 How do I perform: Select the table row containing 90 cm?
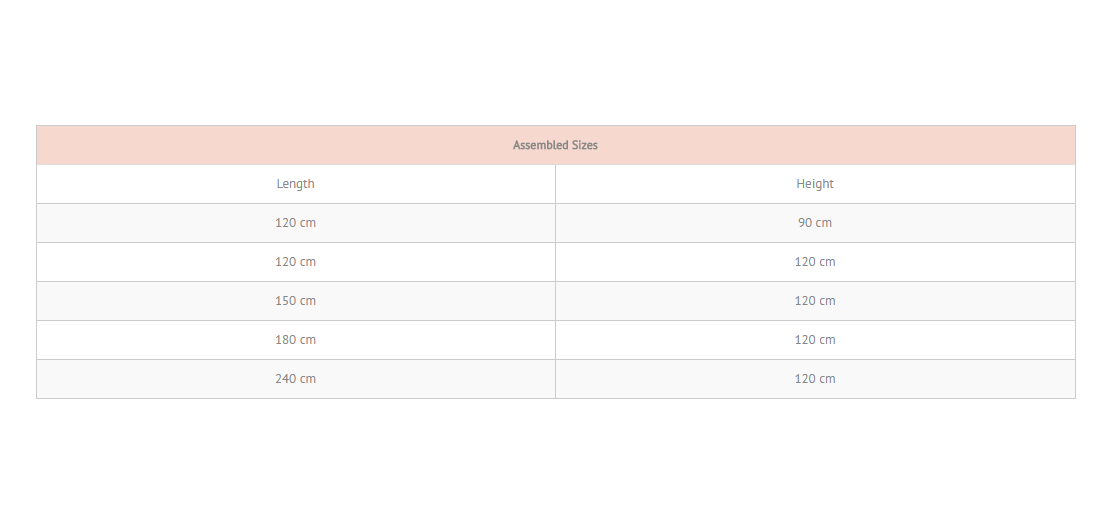[x=555, y=223]
